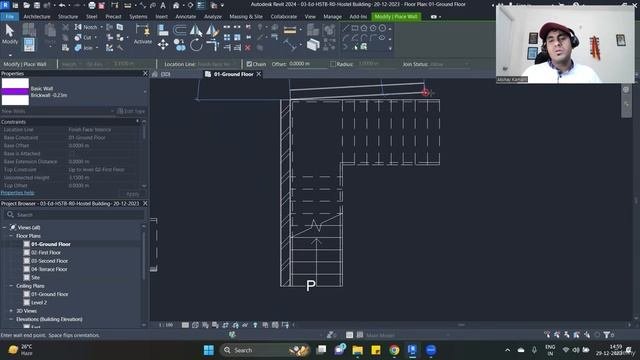Viewport: 640px width, 360px height.
Task: Open the File menu tab
Action: [x=10, y=17]
